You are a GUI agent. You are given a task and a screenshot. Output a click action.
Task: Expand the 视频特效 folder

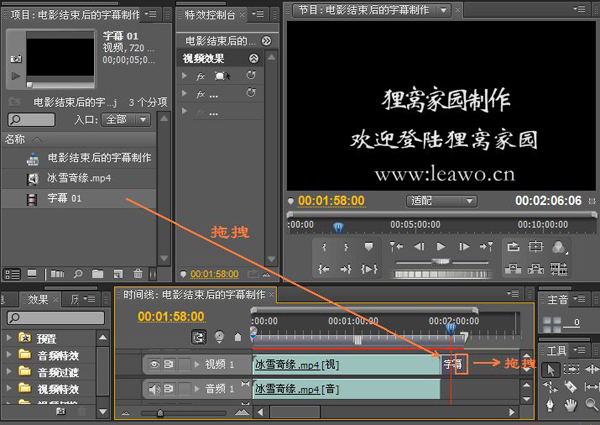click(8, 388)
